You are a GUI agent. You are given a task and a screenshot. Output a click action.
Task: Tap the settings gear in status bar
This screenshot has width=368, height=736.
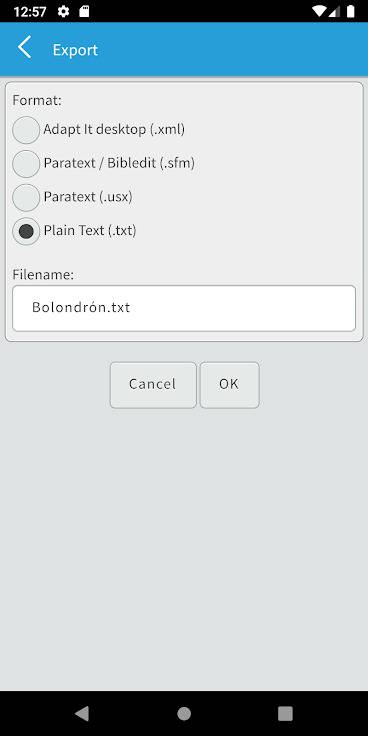pyautogui.click(x=63, y=11)
